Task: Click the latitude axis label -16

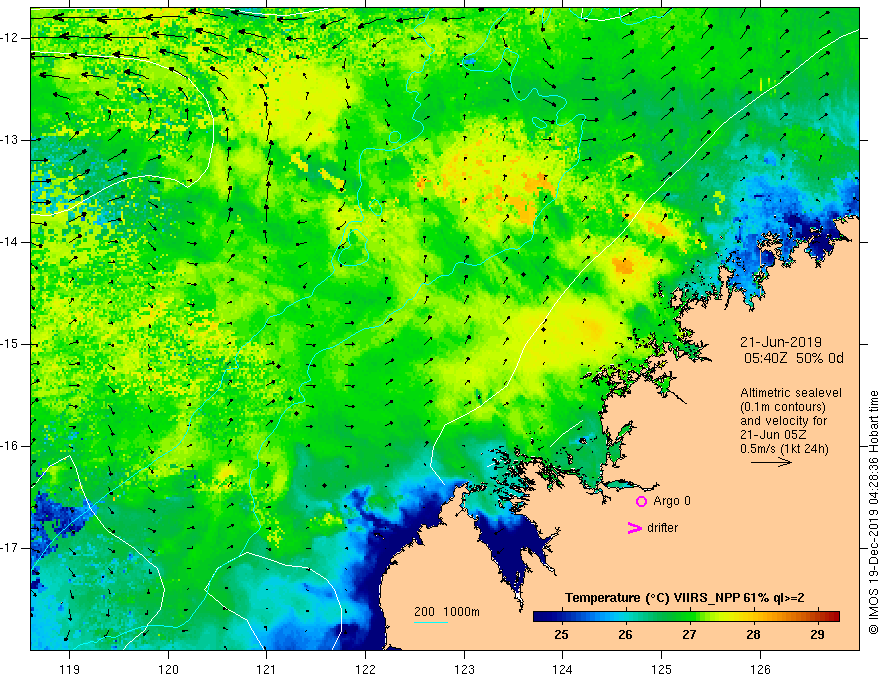Action: click(10, 446)
